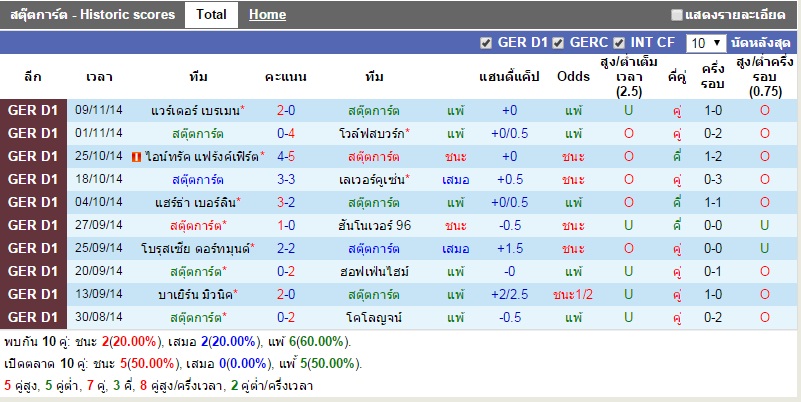The height and width of the screenshot is (402, 801).
Task: Open the Home tab
Action: click(x=267, y=15)
